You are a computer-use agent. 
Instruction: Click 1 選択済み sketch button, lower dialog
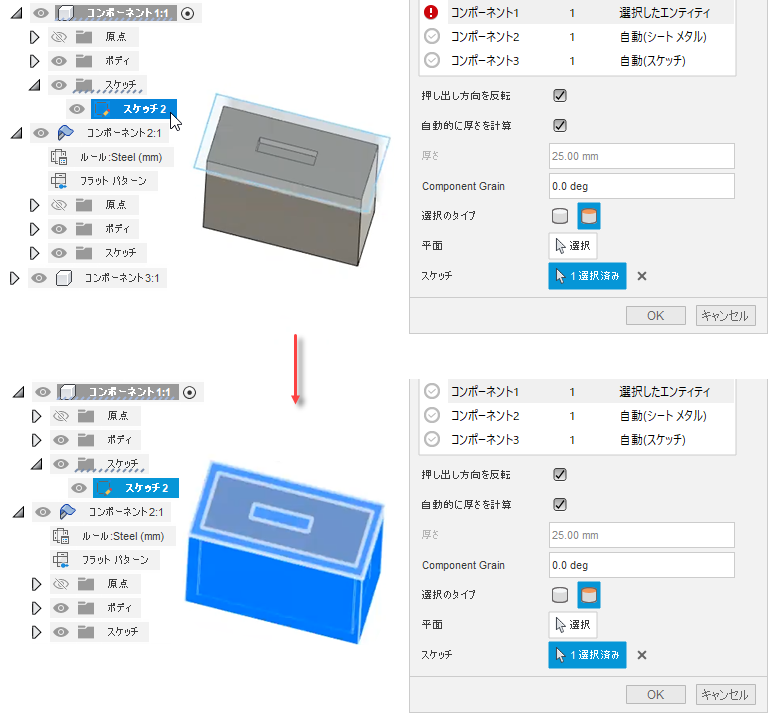(x=587, y=655)
